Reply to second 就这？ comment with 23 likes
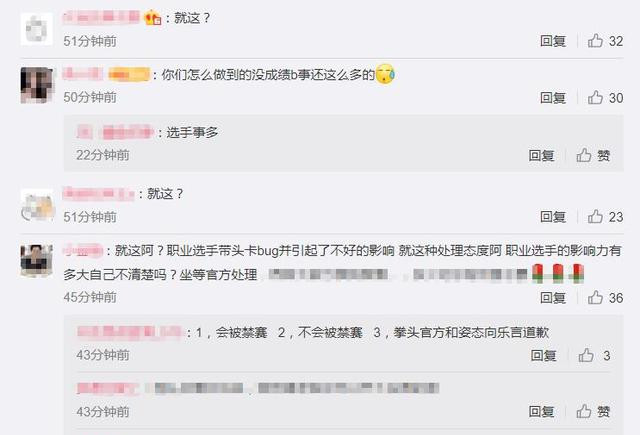The height and width of the screenshot is (435, 640). tap(553, 217)
